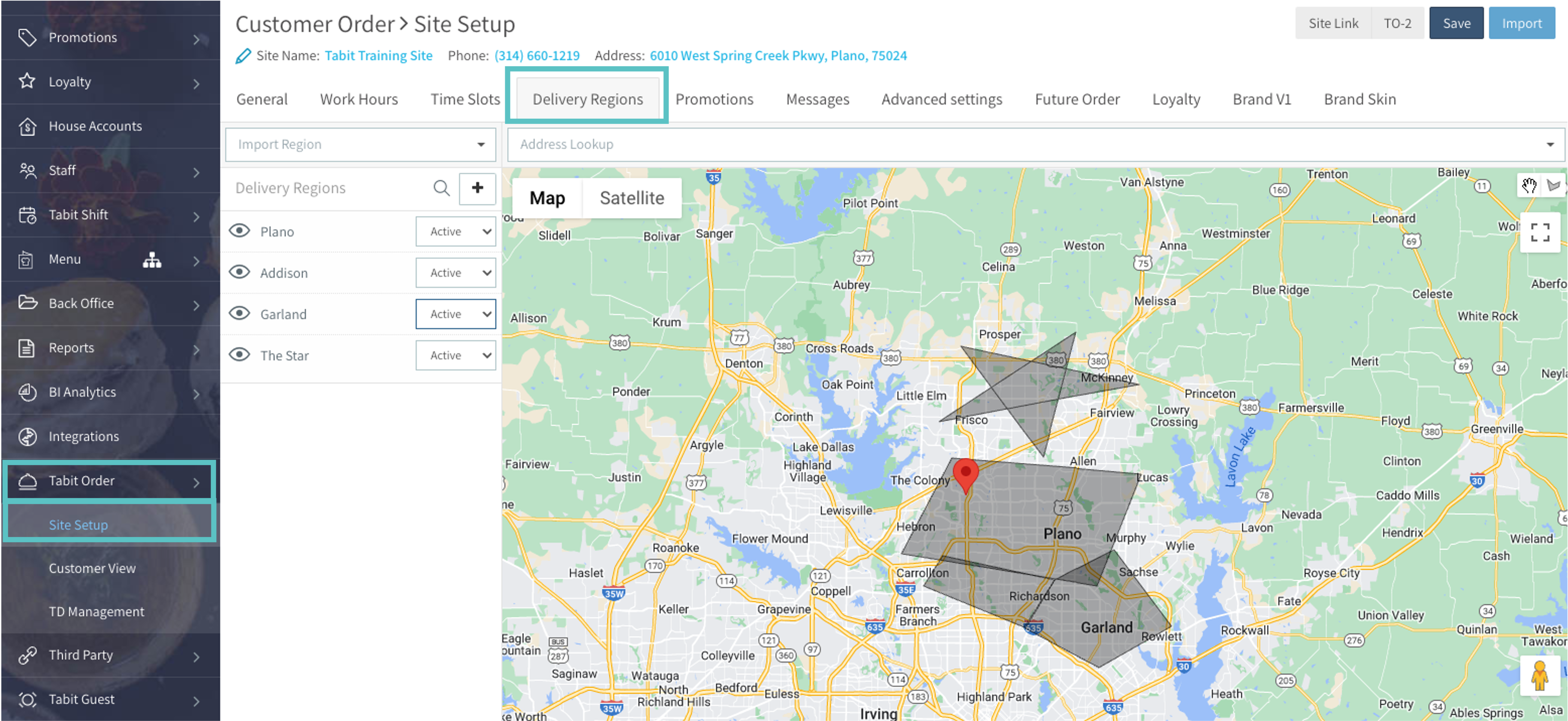Toggle visibility of The Star region

[240, 355]
